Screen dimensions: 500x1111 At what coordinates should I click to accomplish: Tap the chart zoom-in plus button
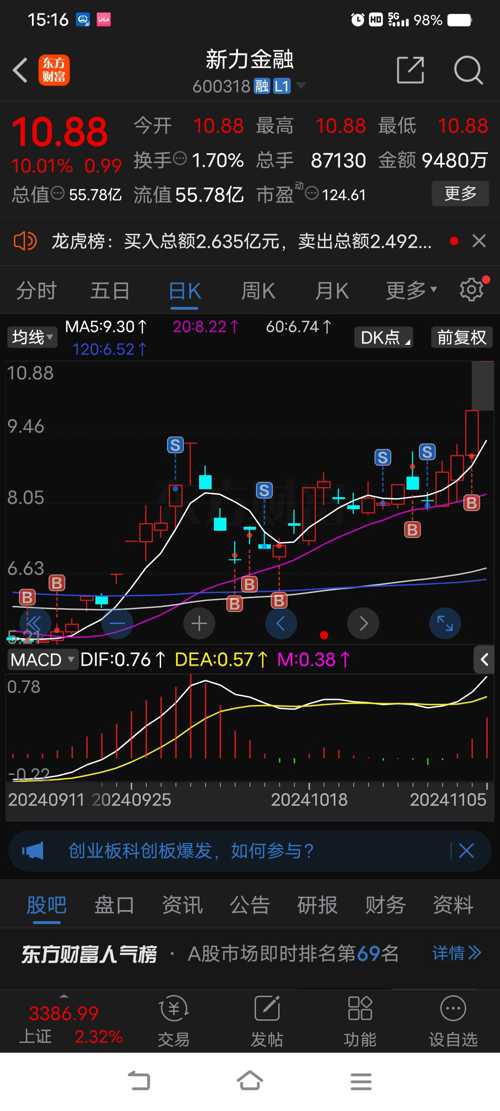[199, 624]
